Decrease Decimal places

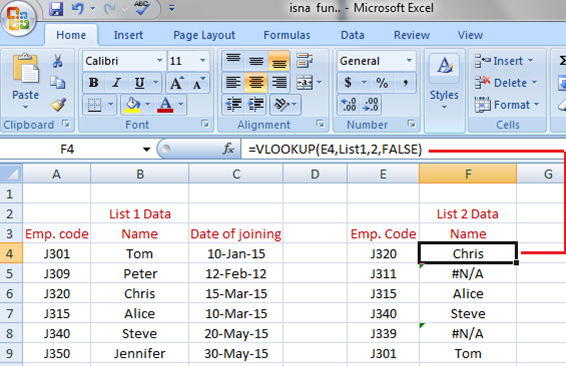pos(371,105)
